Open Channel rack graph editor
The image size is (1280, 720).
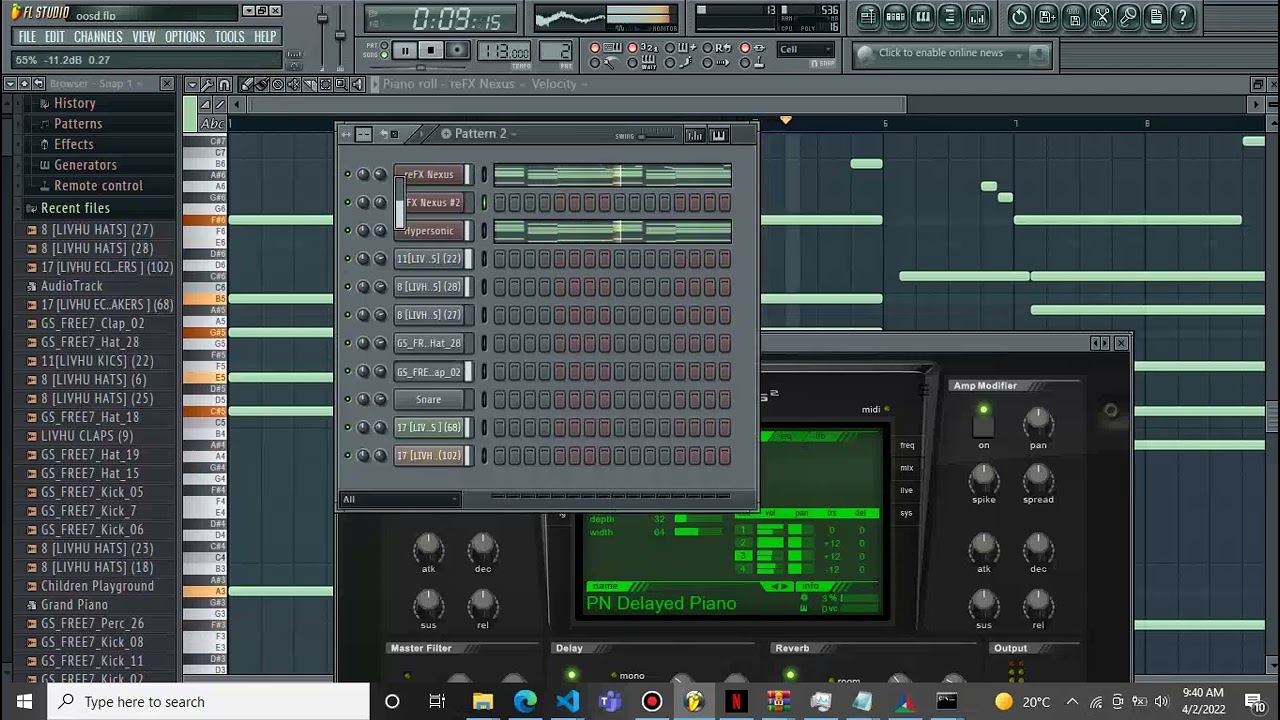pos(695,135)
